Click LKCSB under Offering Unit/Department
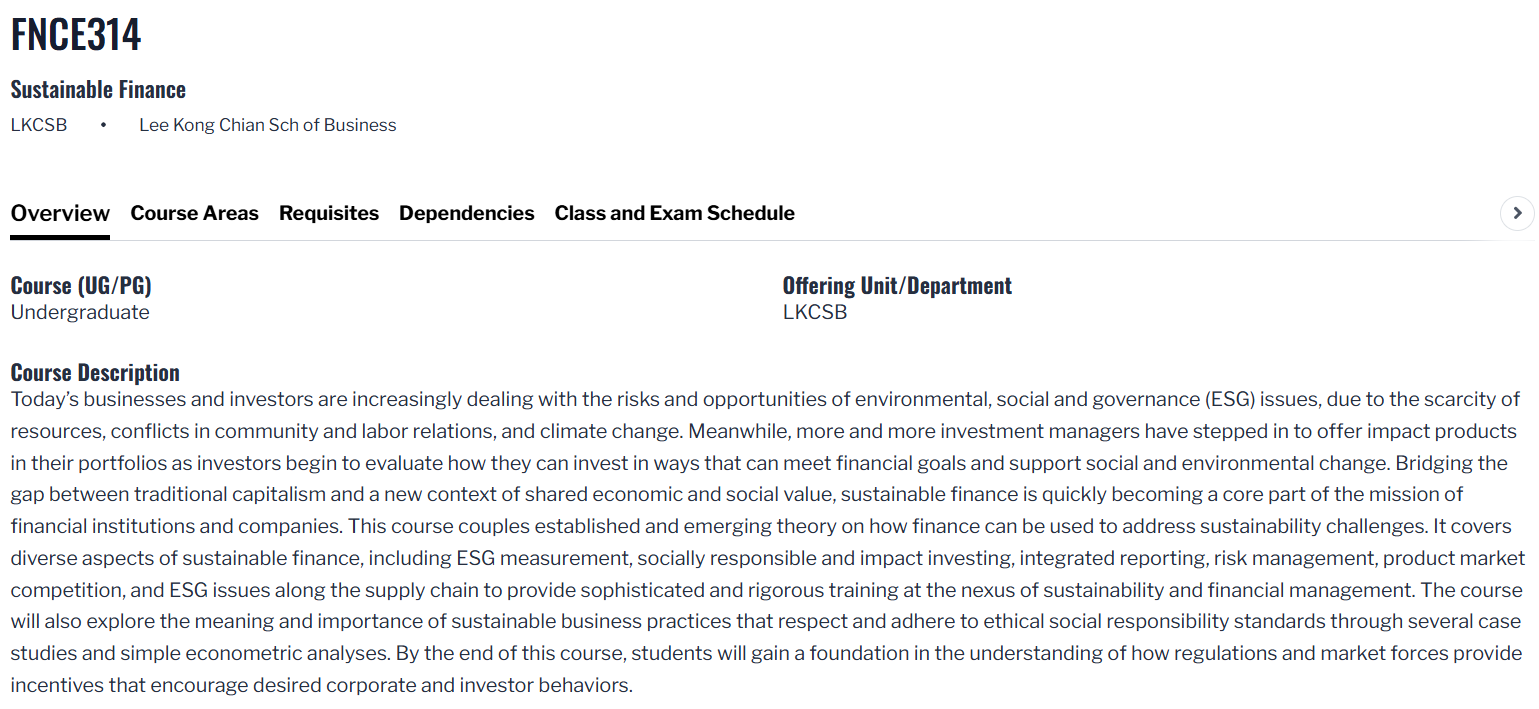Screen dimensions: 1539x709 coord(814,312)
